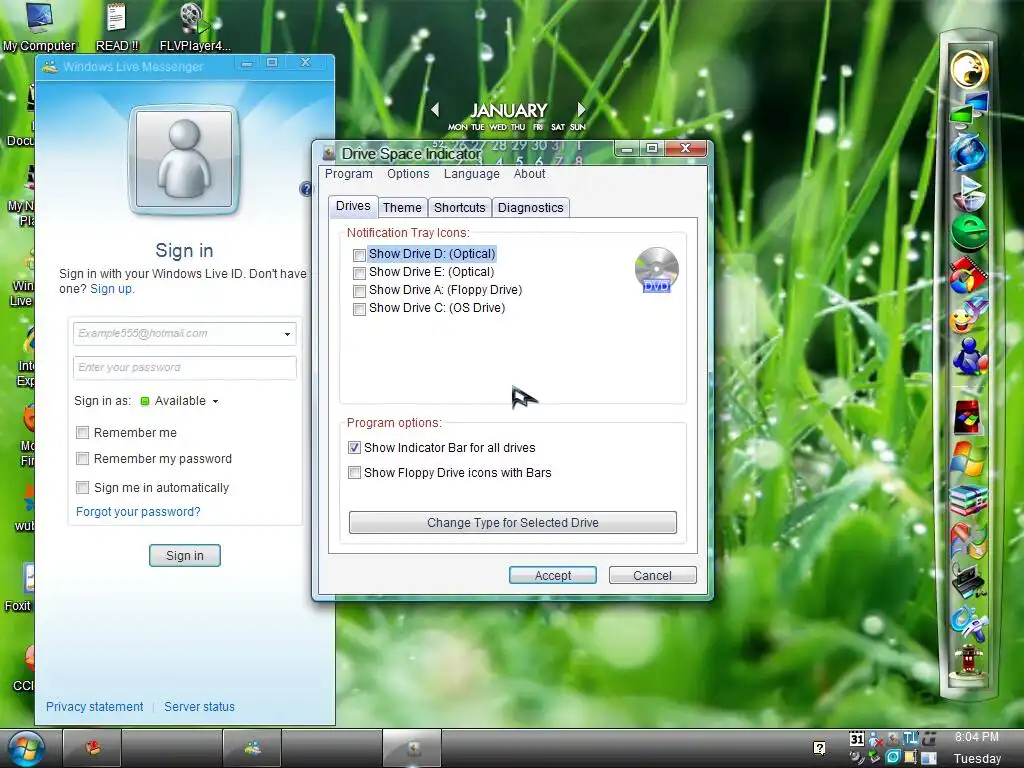Click the large Windows flag logo dock icon
The width and height of the screenshot is (1024, 768).
pyautogui.click(x=969, y=458)
